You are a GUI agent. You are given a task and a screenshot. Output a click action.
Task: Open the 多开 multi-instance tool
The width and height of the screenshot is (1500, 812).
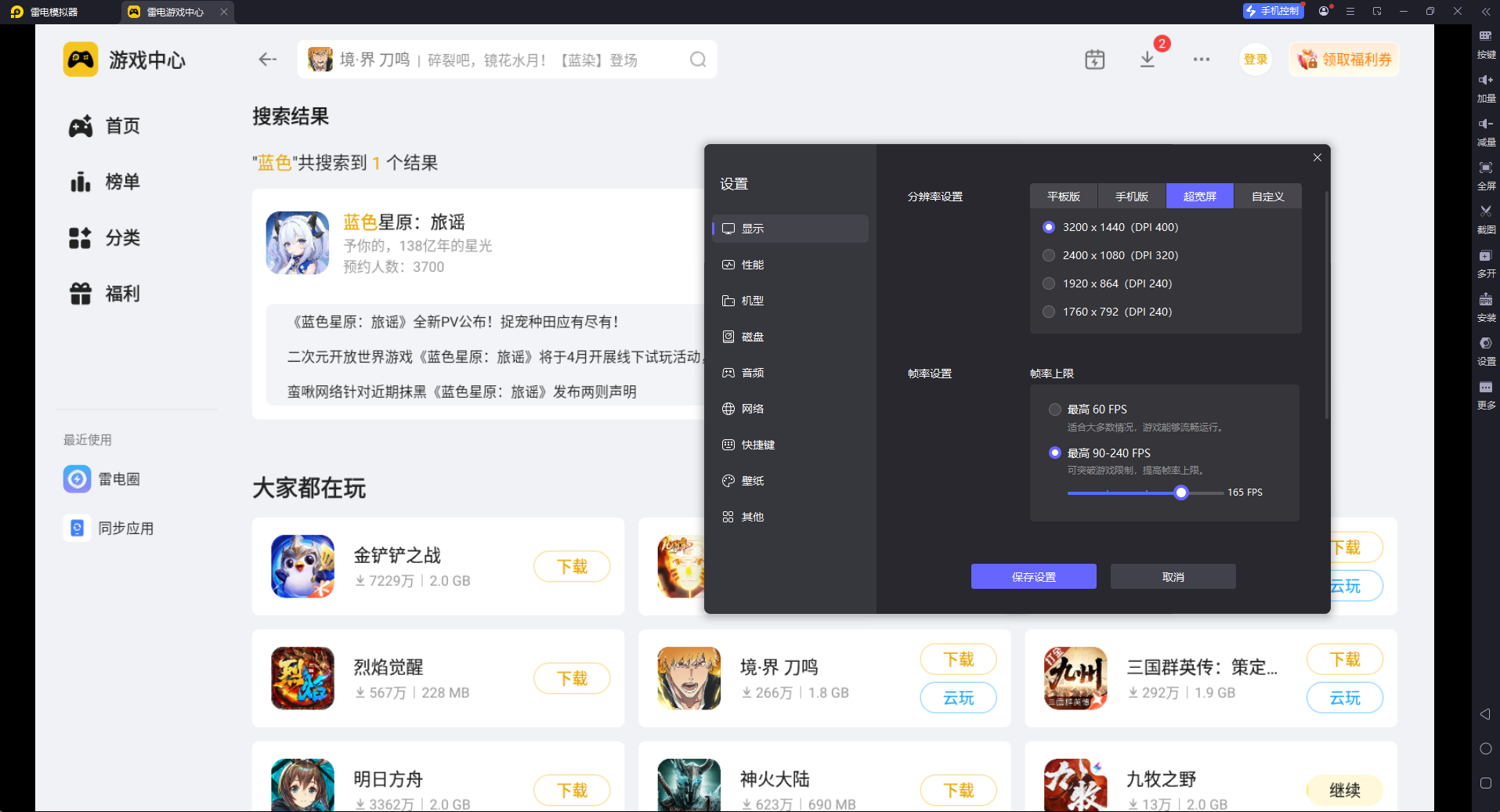(x=1486, y=263)
